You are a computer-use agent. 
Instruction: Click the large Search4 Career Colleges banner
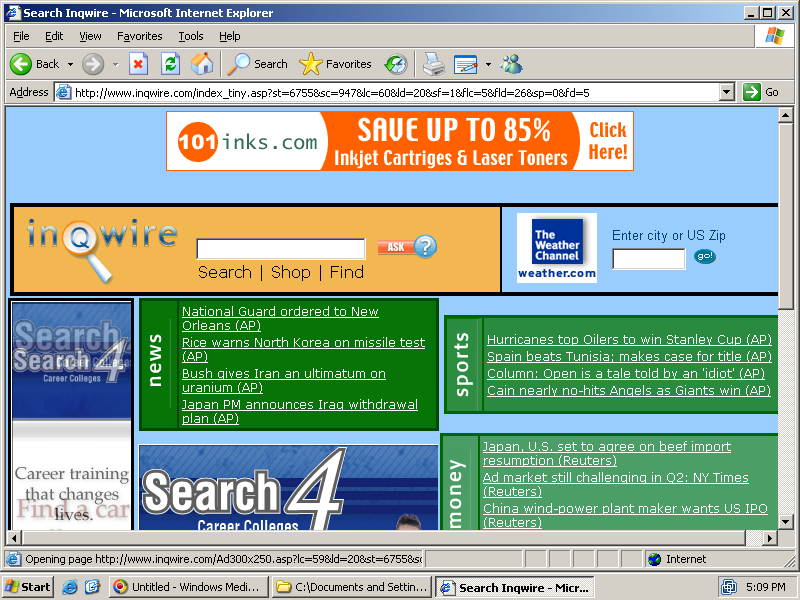point(288,487)
